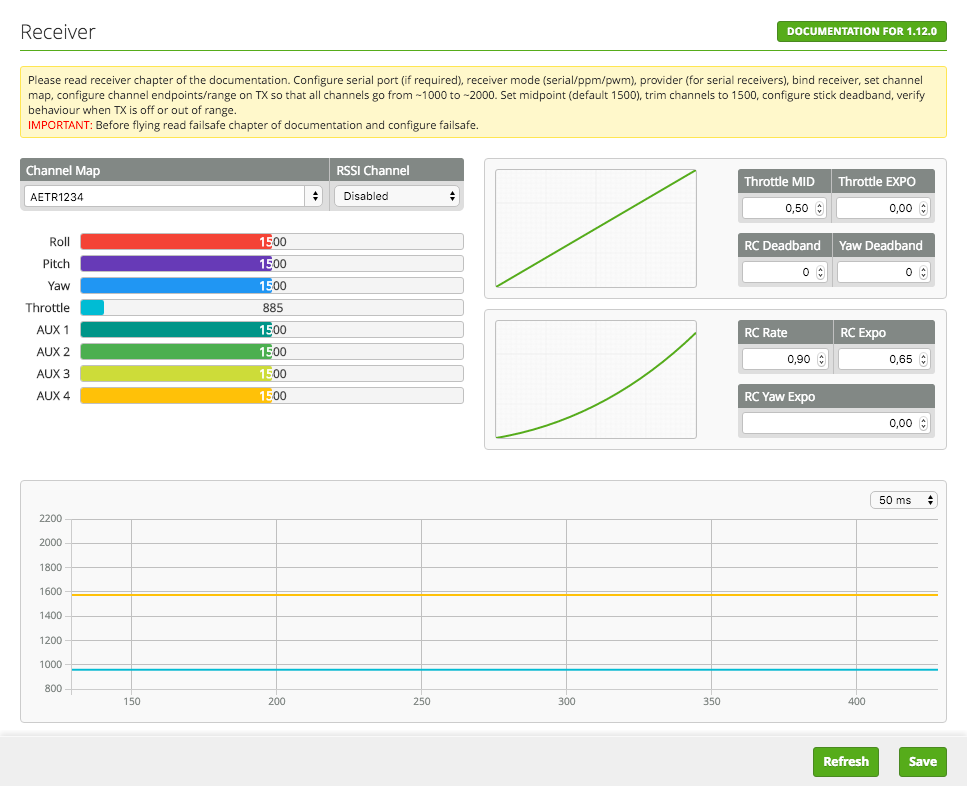Open the Documentation for 1.12.0 link

861,31
